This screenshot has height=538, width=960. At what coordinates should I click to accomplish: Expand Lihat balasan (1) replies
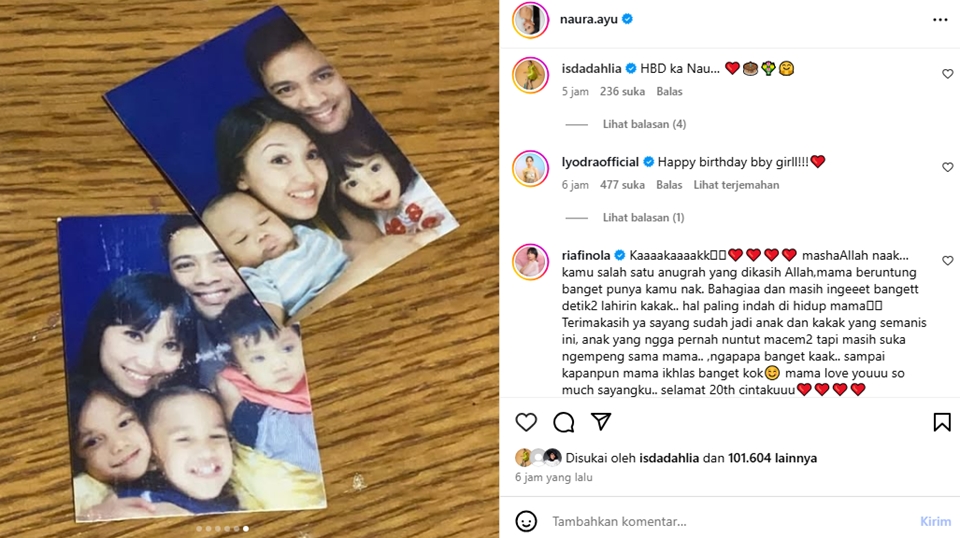[x=643, y=218]
